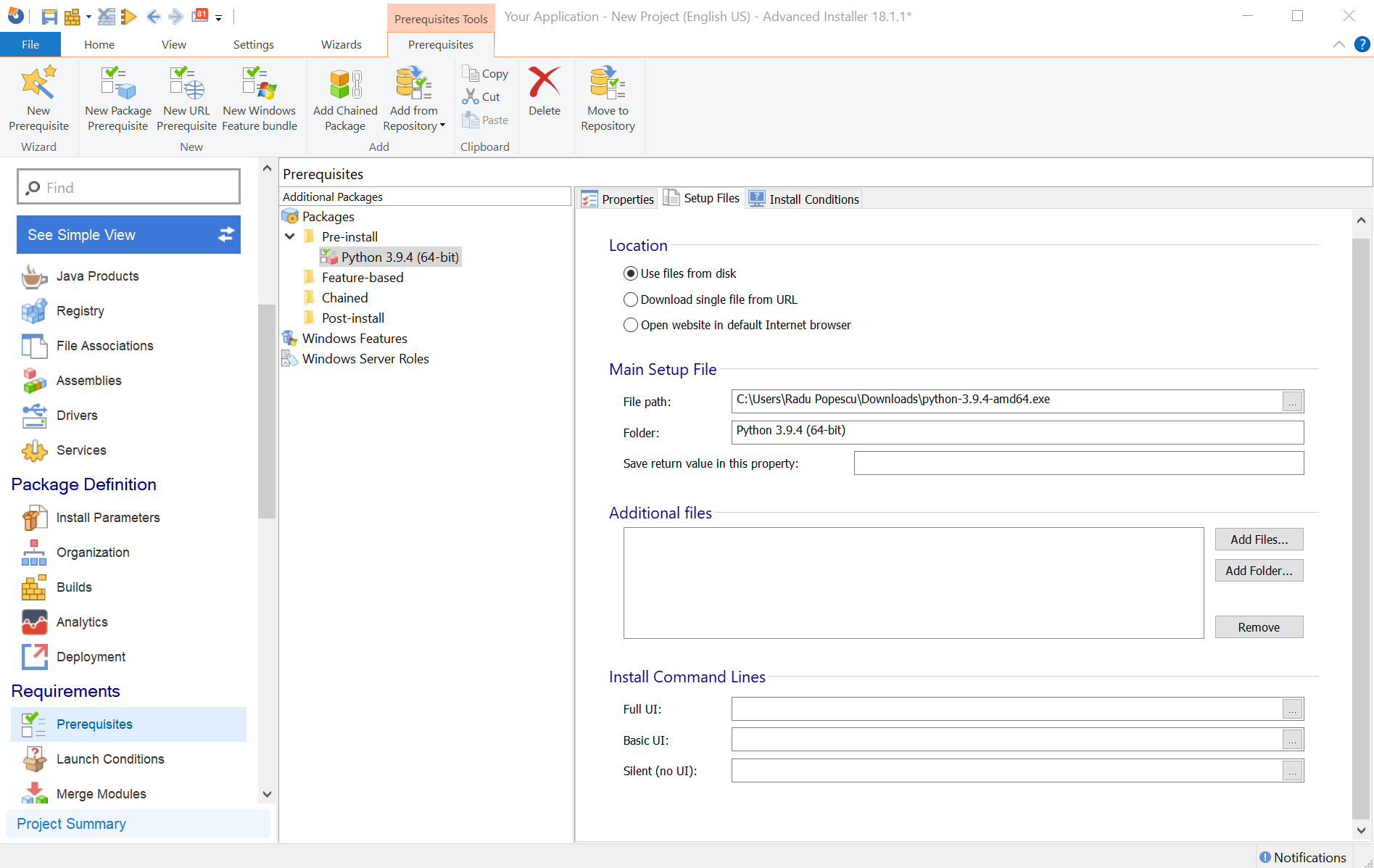
Task: Copy the selected prerequisite
Action: pos(485,73)
